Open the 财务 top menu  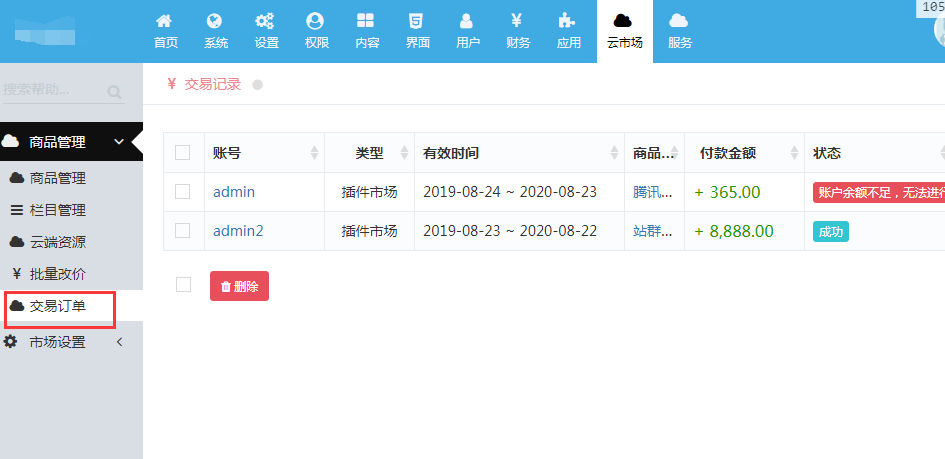[x=518, y=32]
